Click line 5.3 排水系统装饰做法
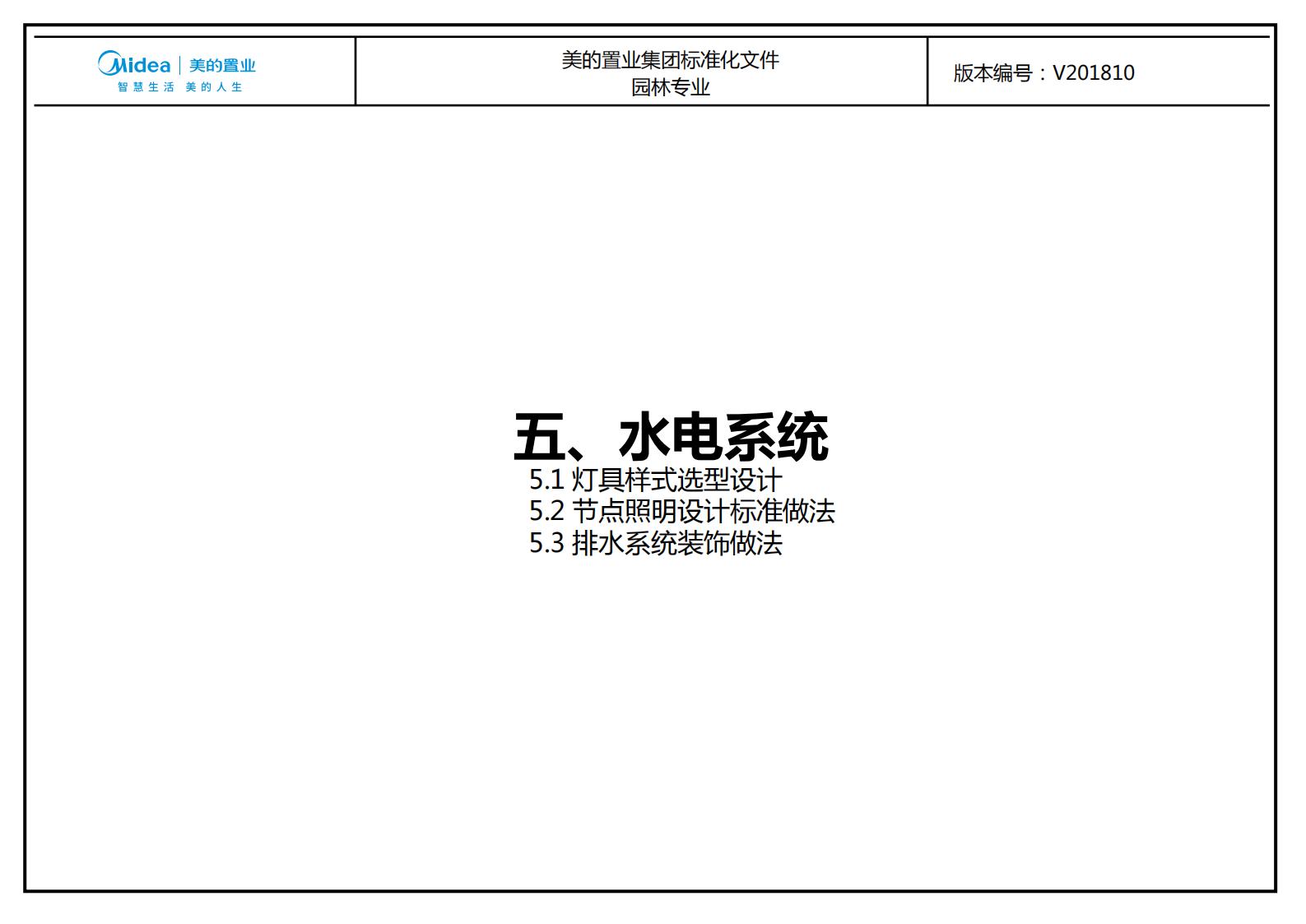The width and height of the screenshot is (1306, 924). (x=655, y=543)
